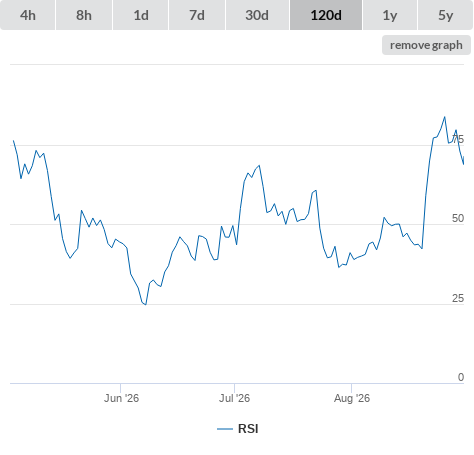Click the Jul '26 axis label
Image resolution: width=474 pixels, height=455 pixels.
[x=234, y=398]
